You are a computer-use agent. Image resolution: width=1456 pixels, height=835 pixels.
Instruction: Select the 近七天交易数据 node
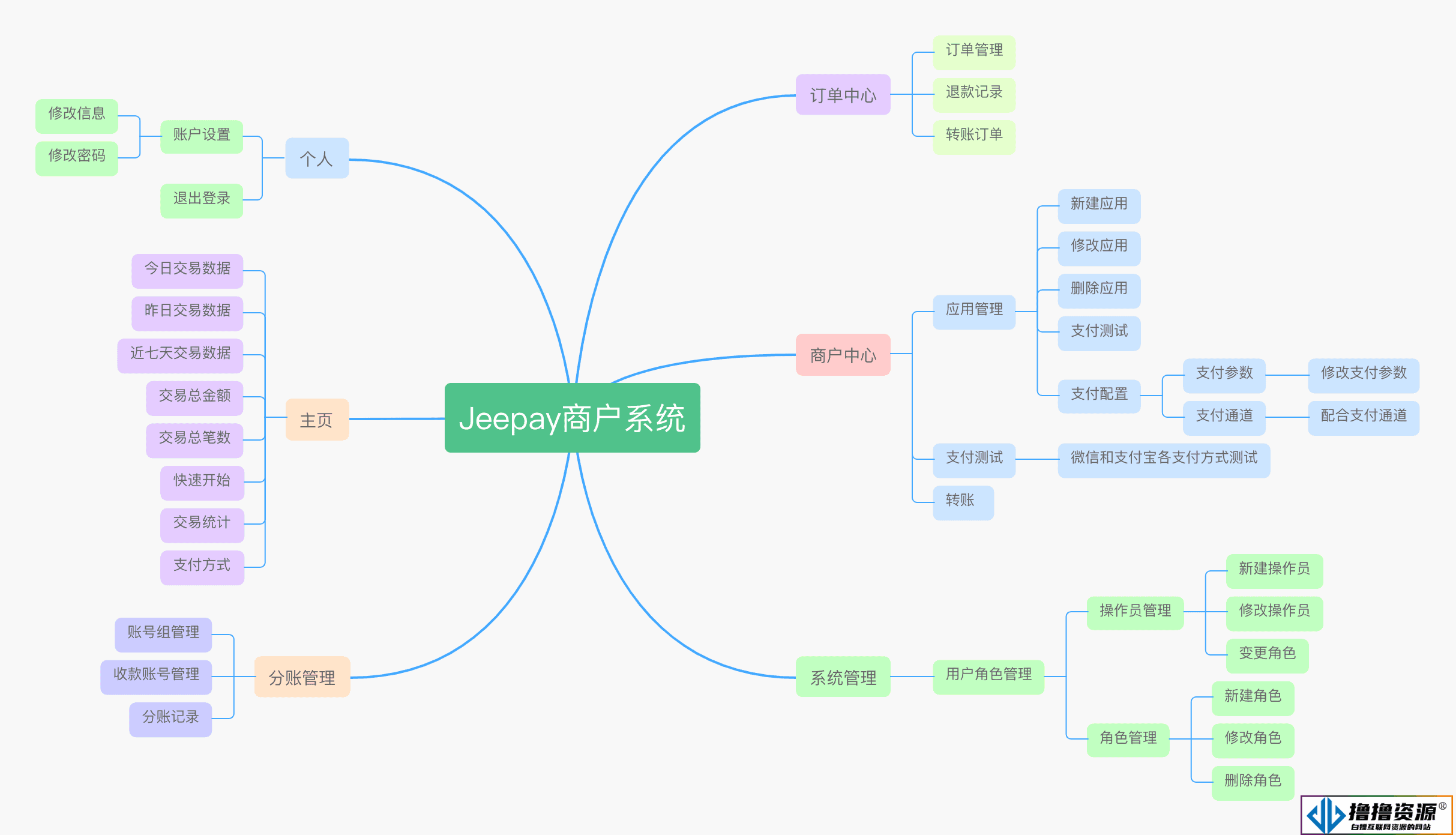tap(180, 355)
